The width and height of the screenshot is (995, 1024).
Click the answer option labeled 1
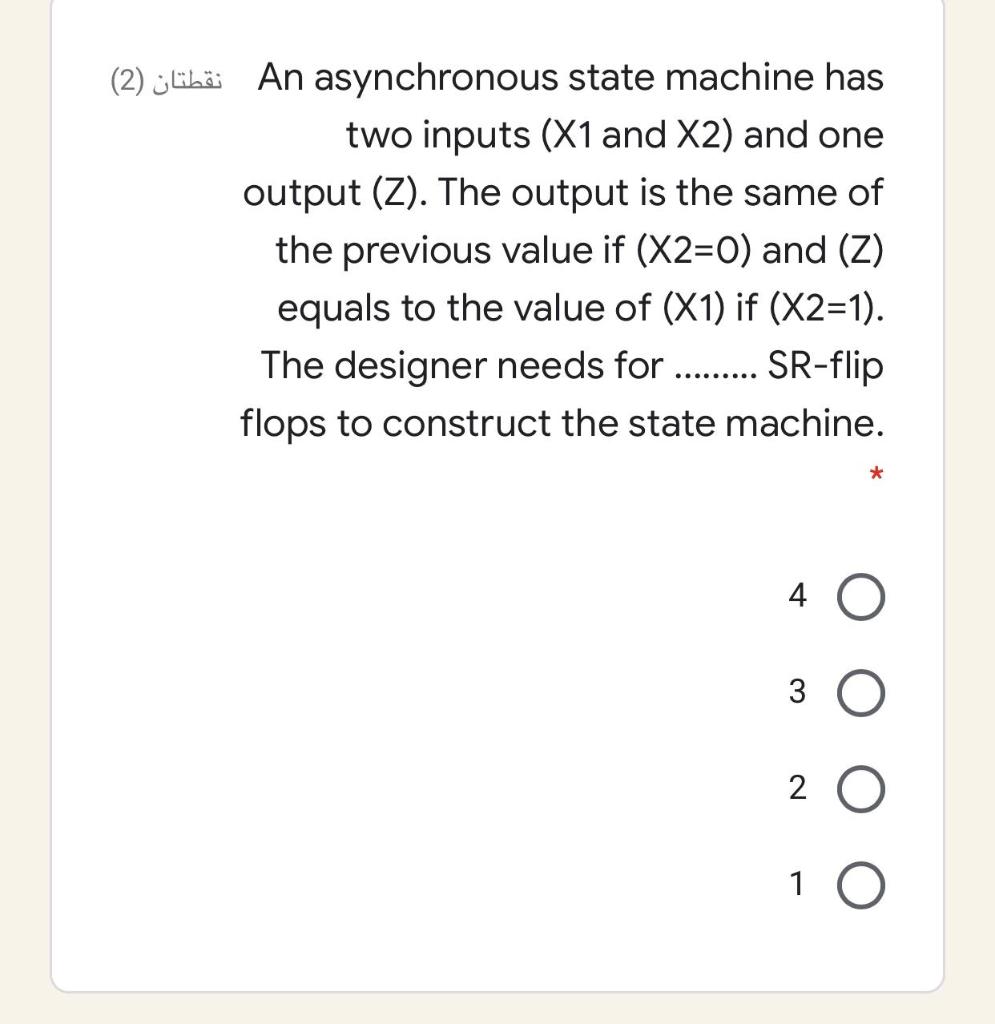coord(796,884)
